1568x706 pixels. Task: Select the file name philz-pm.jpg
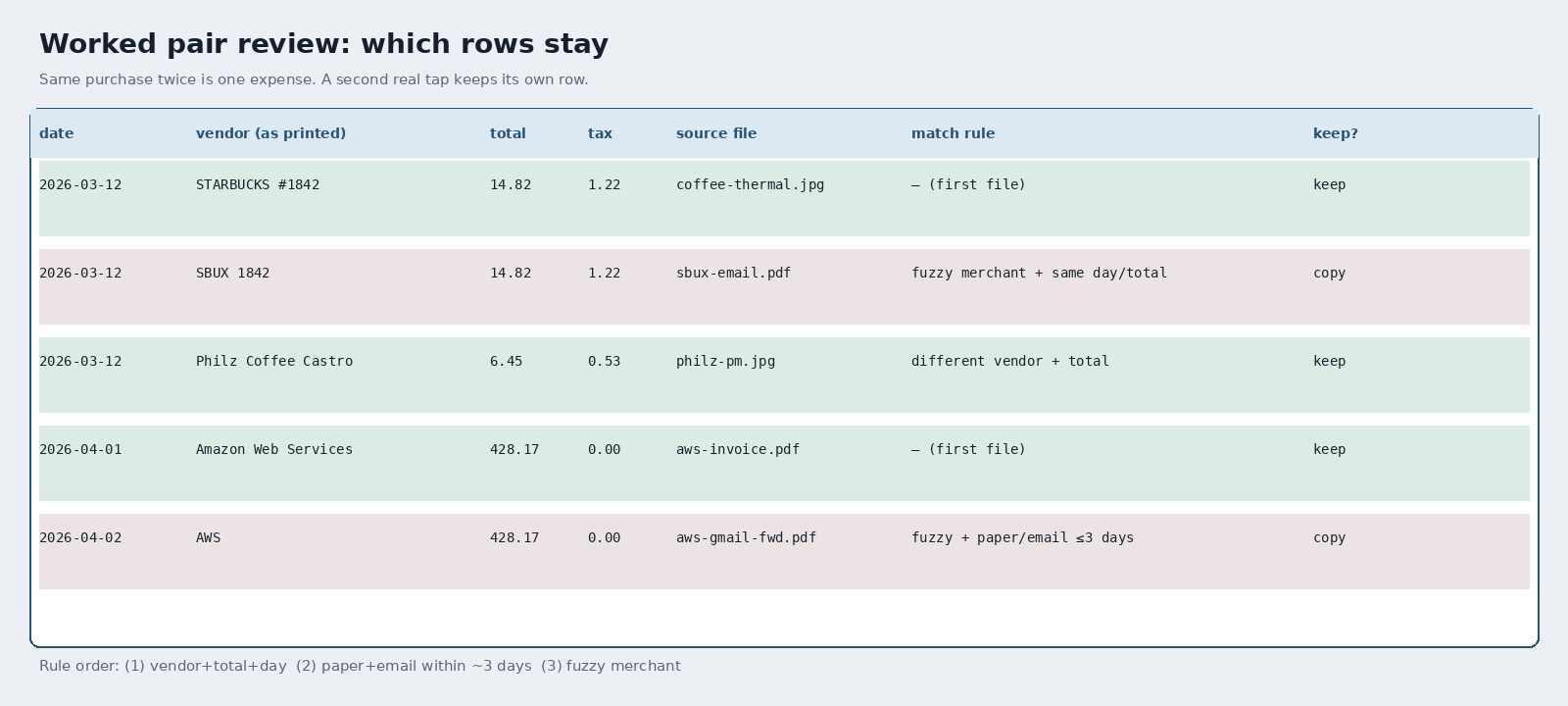click(x=725, y=361)
